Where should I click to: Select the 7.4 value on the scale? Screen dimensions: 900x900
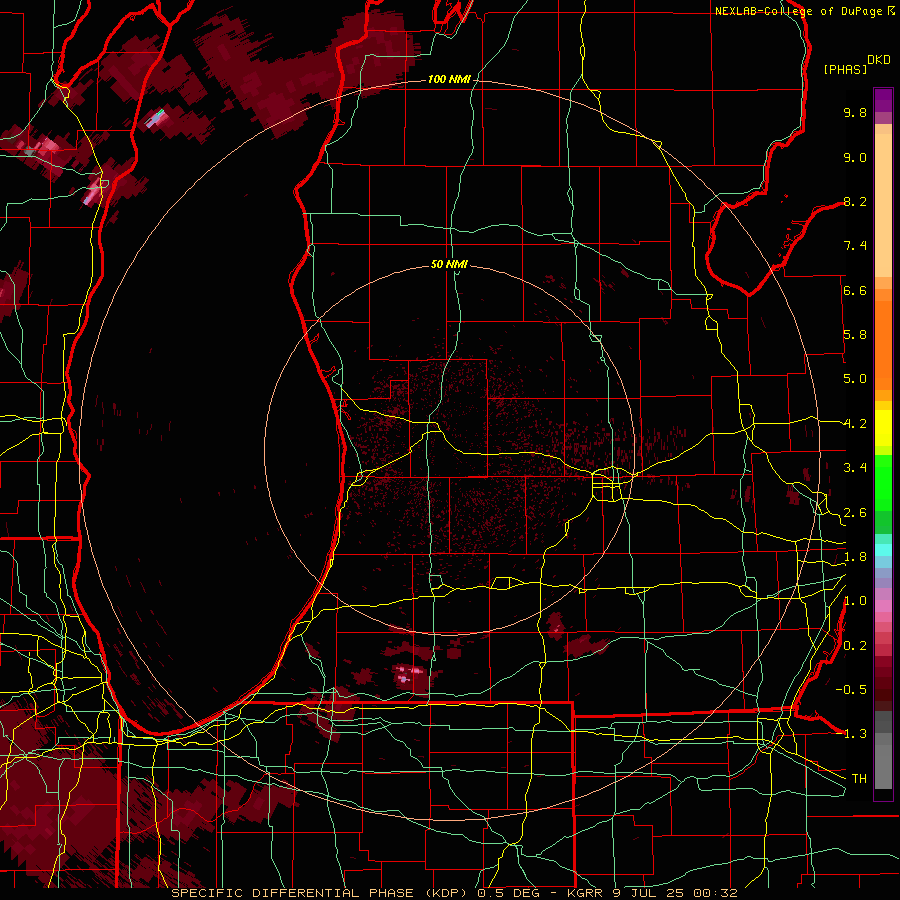(855, 246)
